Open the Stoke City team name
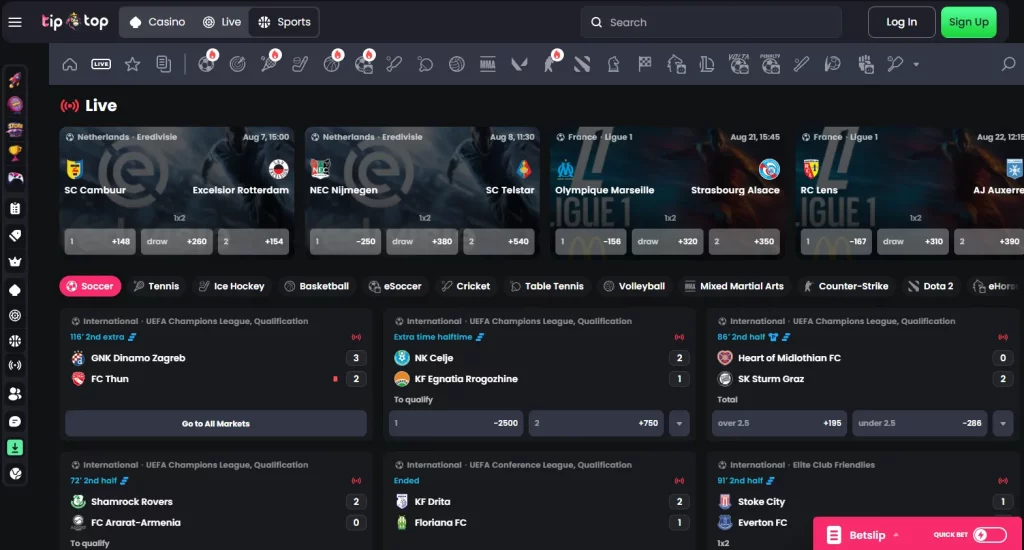Image resolution: width=1024 pixels, height=550 pixels. (x=761, y=502)
